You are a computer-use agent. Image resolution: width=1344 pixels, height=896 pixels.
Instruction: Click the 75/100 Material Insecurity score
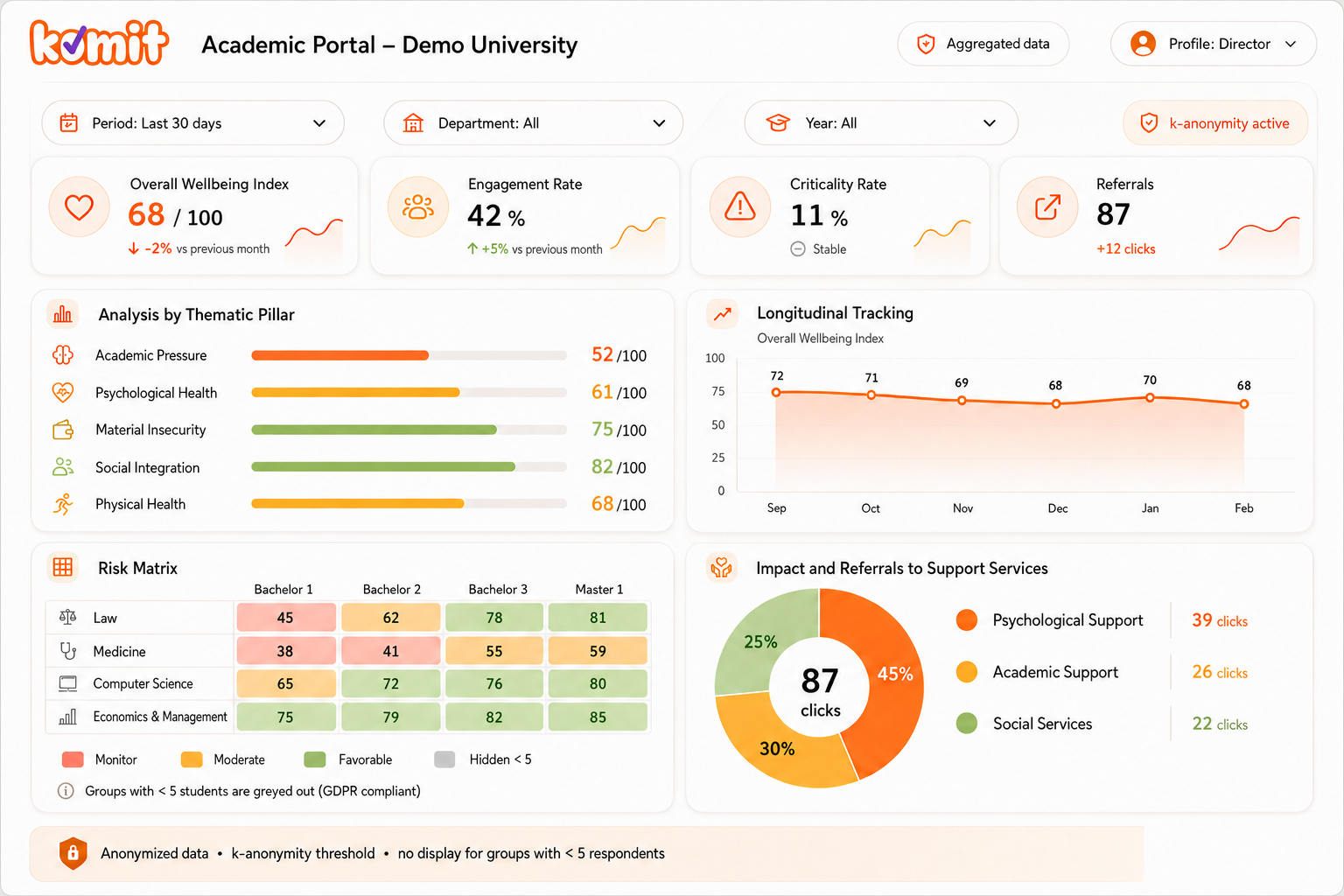[619, 430]
